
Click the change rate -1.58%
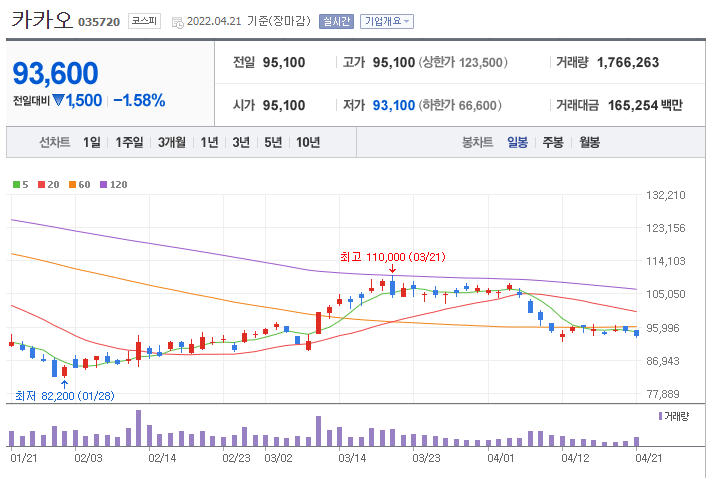pyautogui.click(x=139, y=100)
